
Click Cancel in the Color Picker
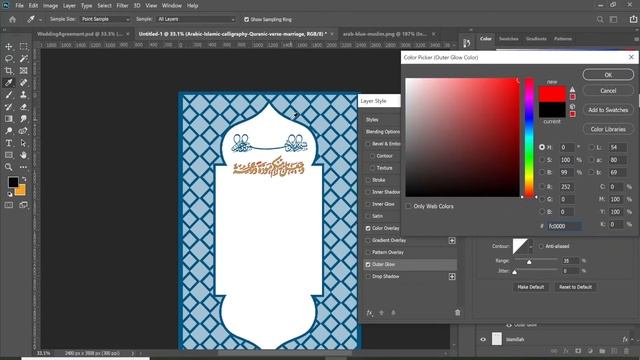point(608,91)
